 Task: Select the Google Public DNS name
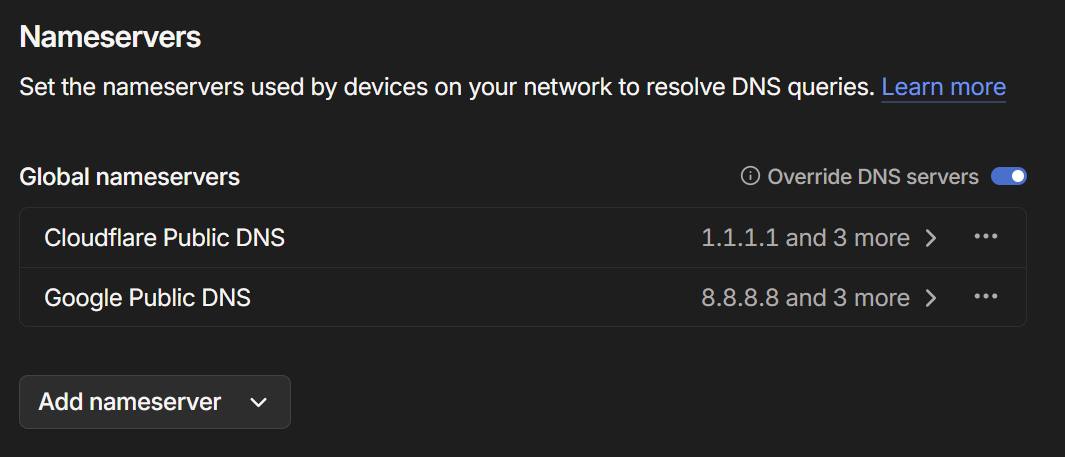[148, 298]
